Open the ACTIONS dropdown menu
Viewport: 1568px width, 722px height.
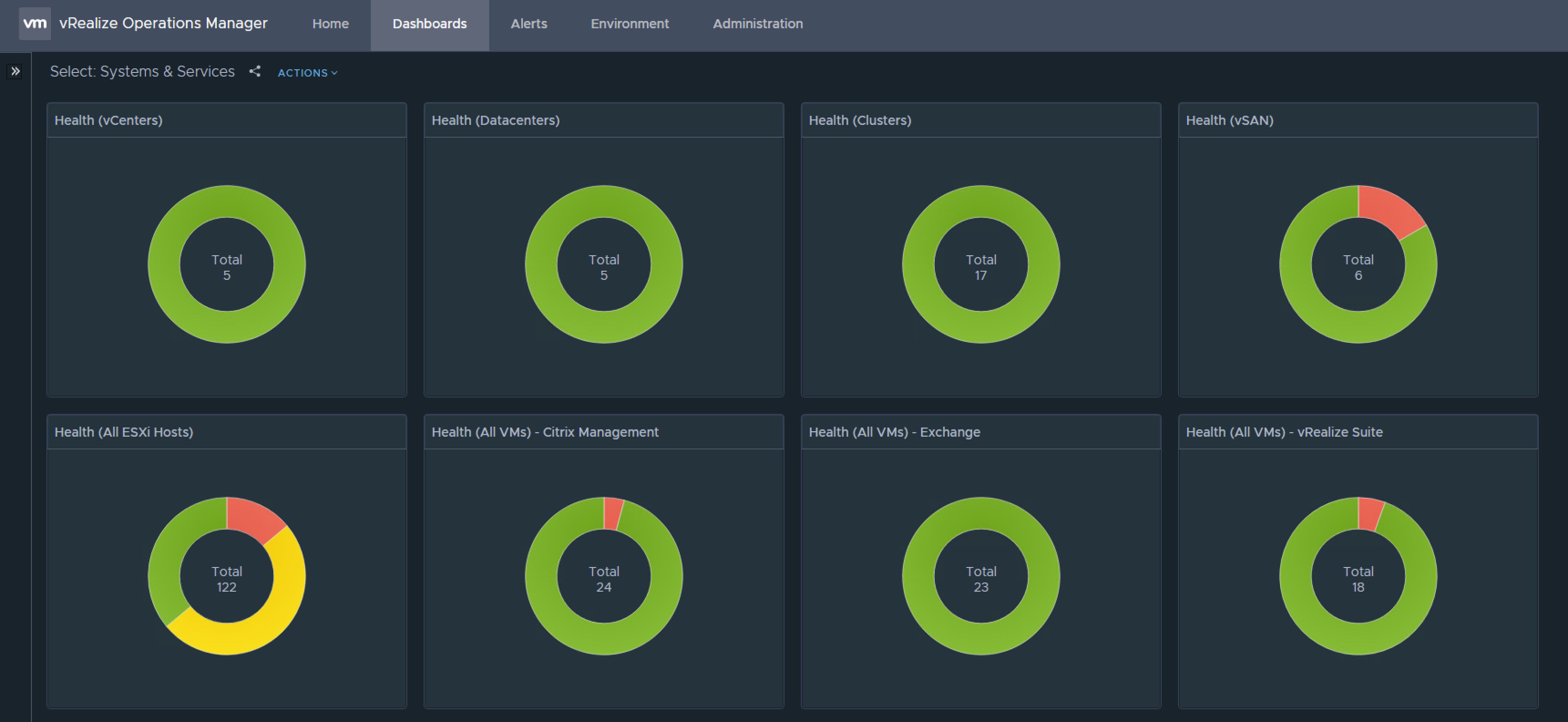307,72
